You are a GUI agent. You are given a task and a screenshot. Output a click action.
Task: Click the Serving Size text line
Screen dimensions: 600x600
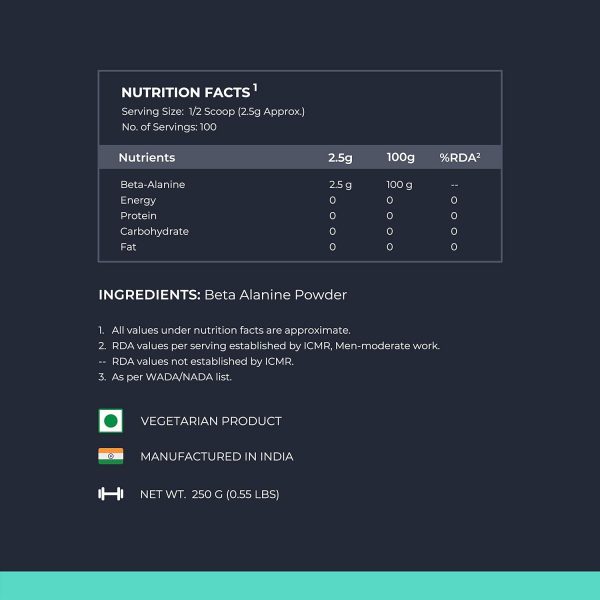coord(212,111)
